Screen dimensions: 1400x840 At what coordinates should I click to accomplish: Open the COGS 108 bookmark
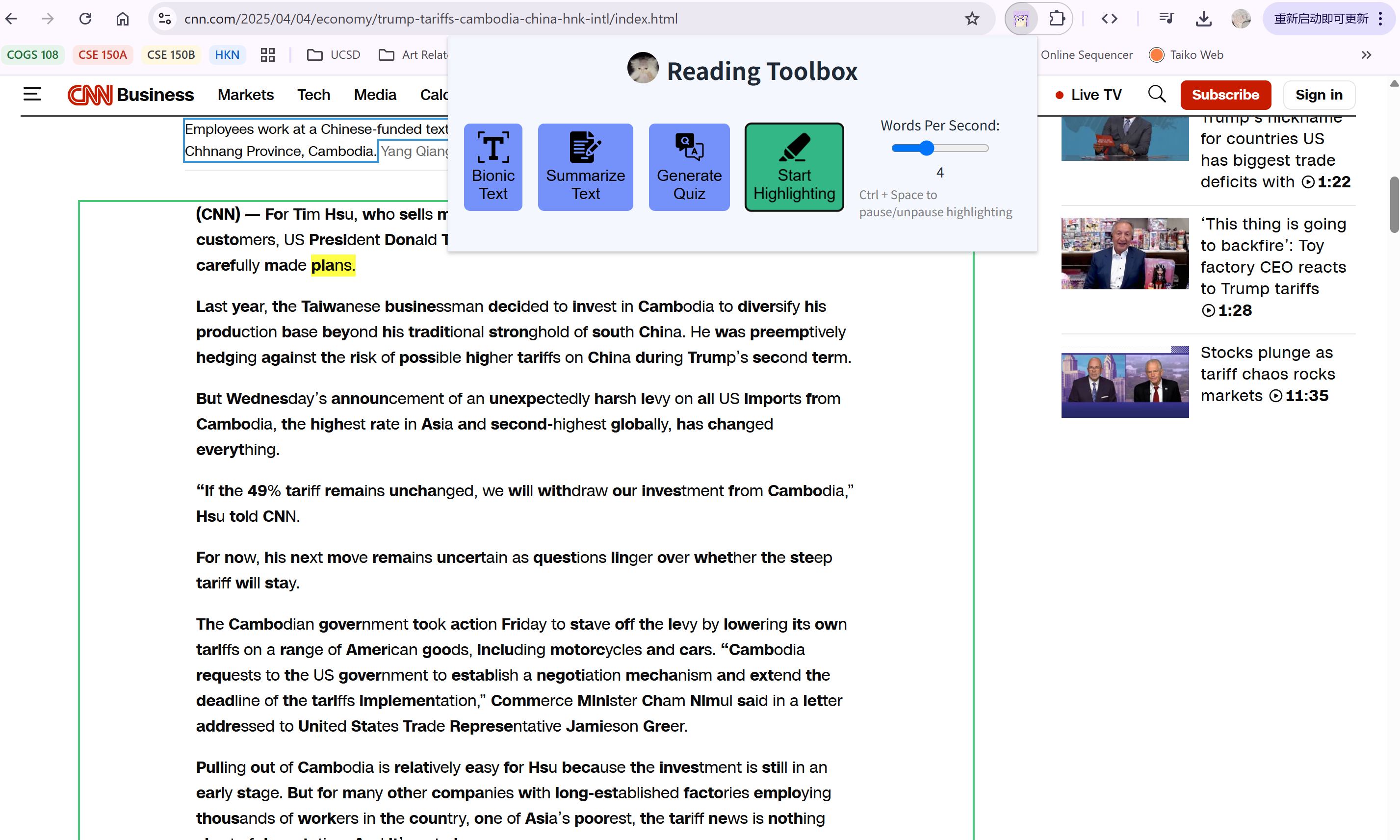(33, 55)
